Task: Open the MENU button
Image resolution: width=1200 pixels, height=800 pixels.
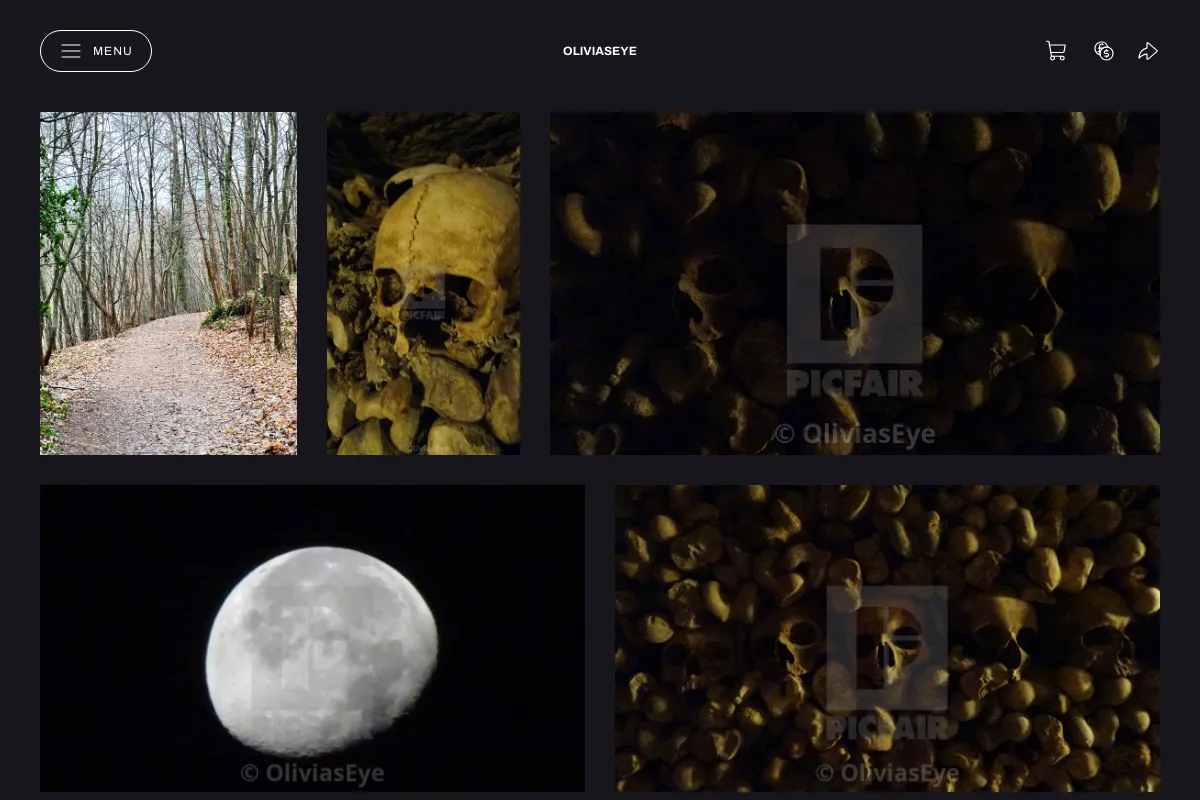Action: (x=96, y=51)
